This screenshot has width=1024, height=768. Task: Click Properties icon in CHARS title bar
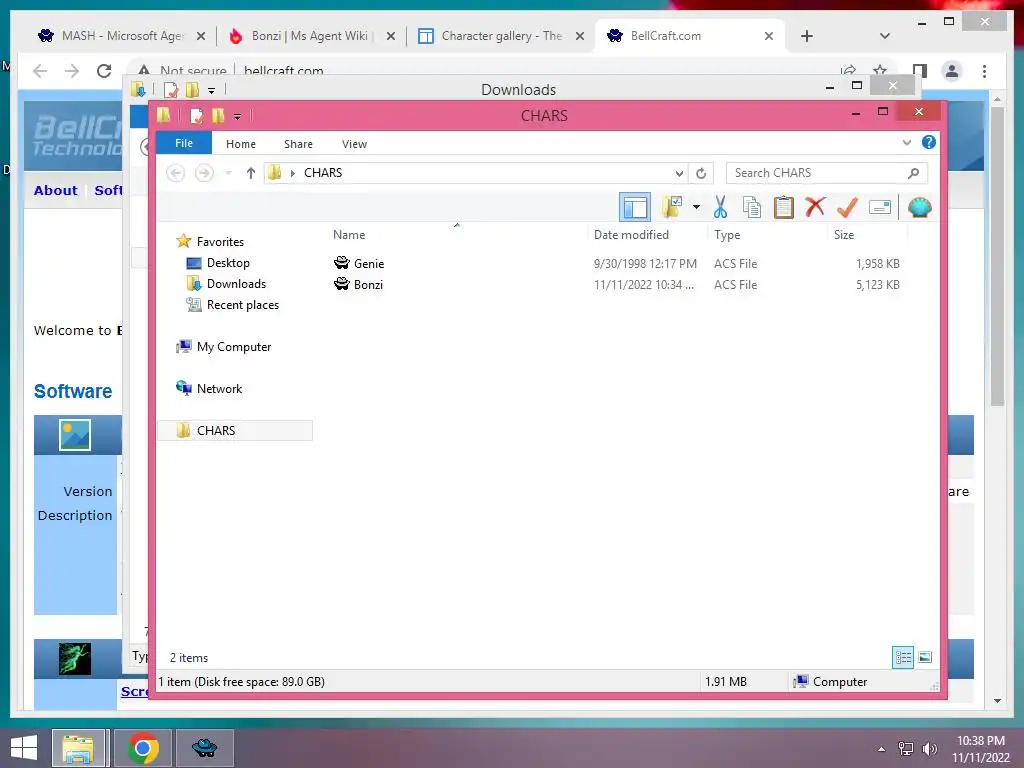point(196,116)
